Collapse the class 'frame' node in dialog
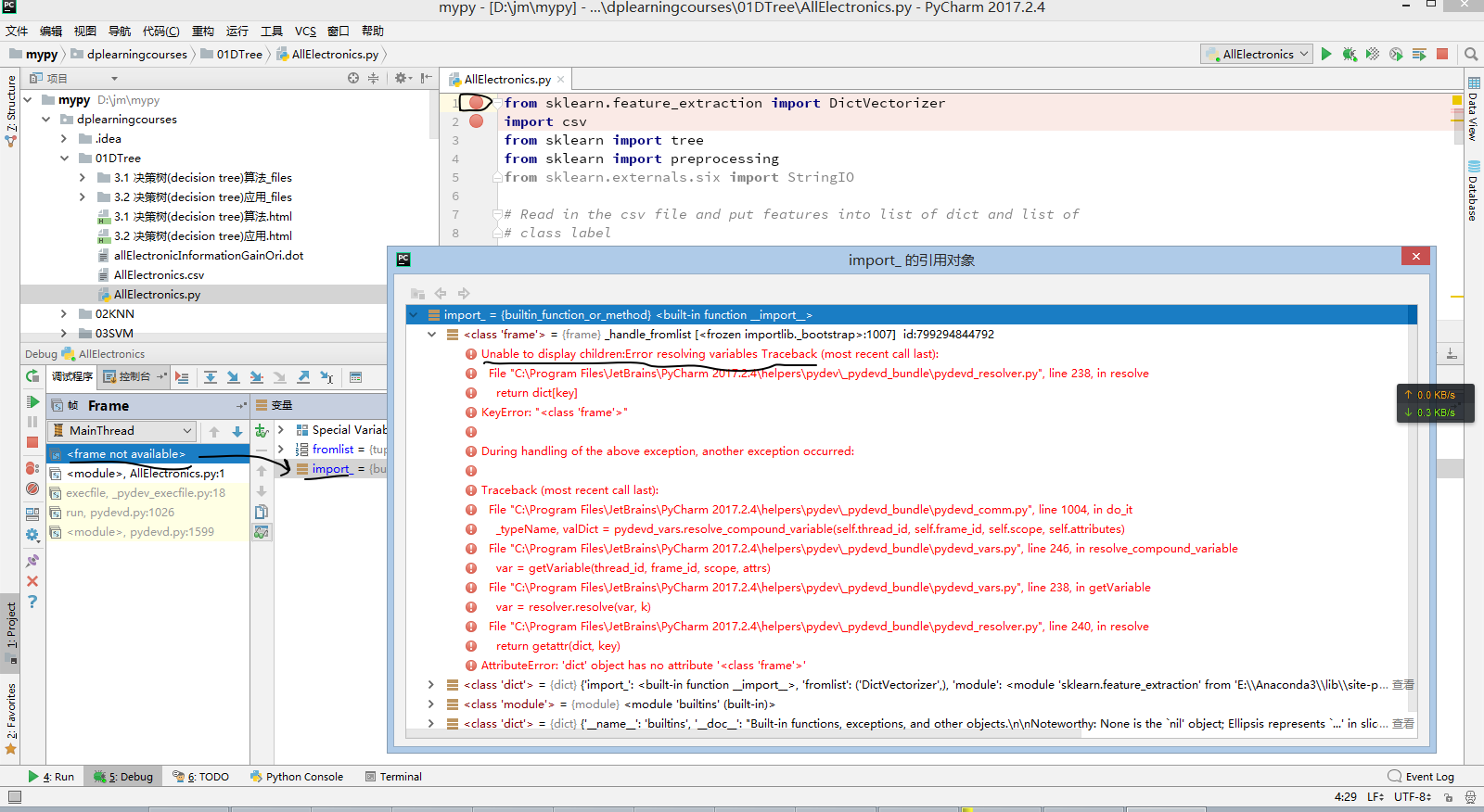The width and height of the screenshot is (1484, 812). click(431, 334)
